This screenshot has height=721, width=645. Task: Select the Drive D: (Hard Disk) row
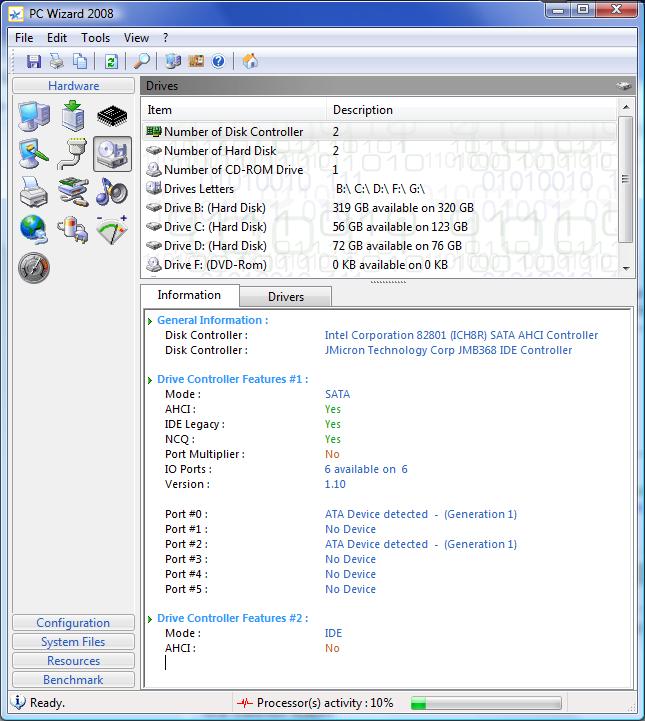point(379,246)
